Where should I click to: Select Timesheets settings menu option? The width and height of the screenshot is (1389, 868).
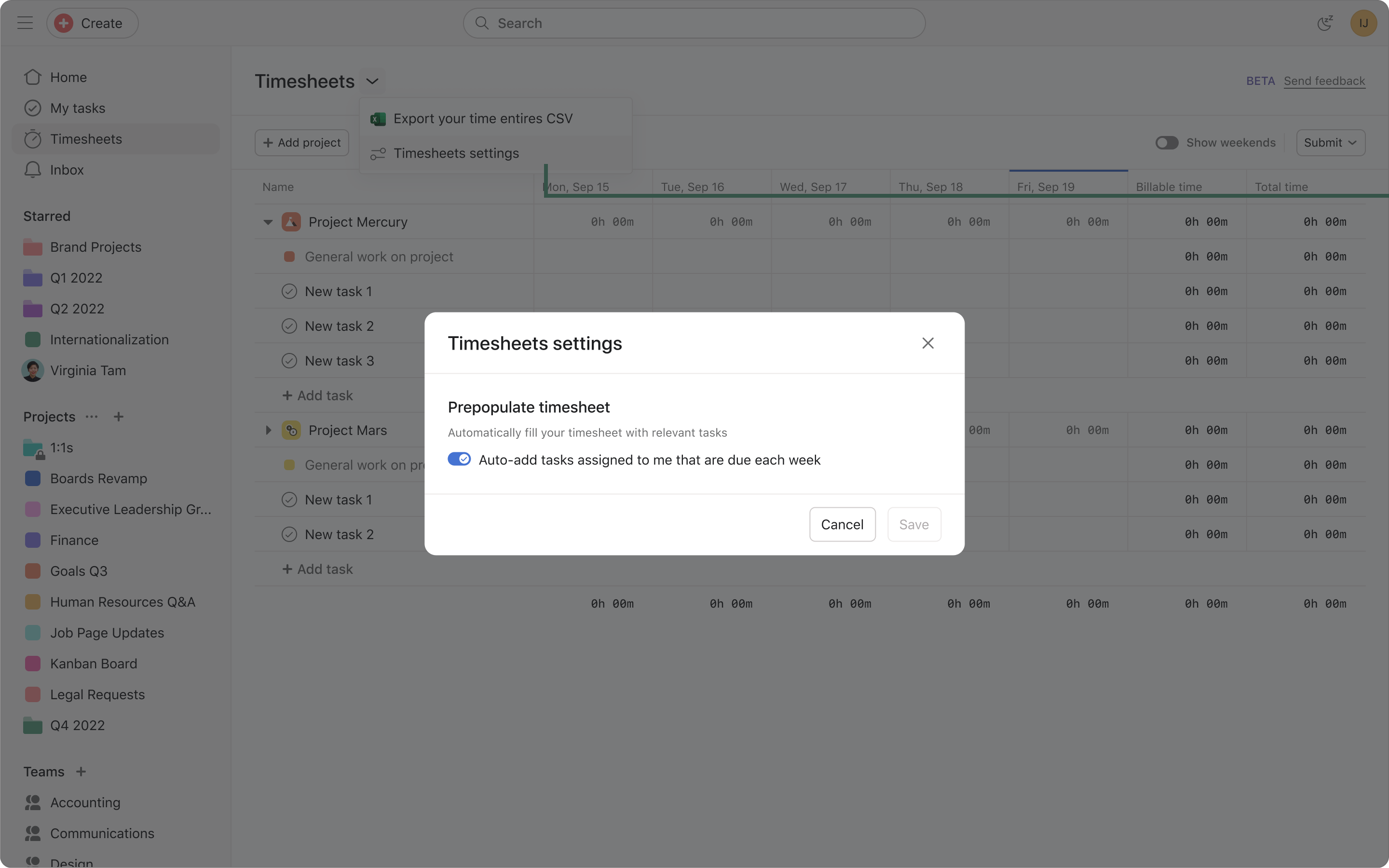coord(456,153)
